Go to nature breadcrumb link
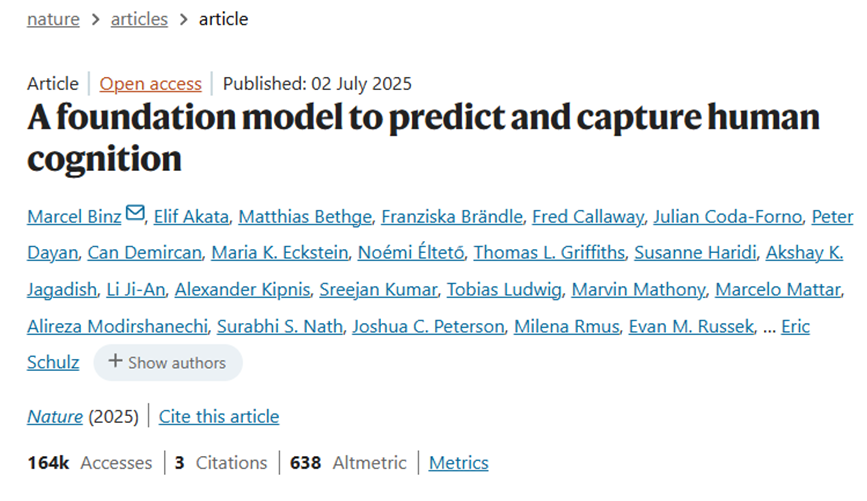 [x=53, y=19]
